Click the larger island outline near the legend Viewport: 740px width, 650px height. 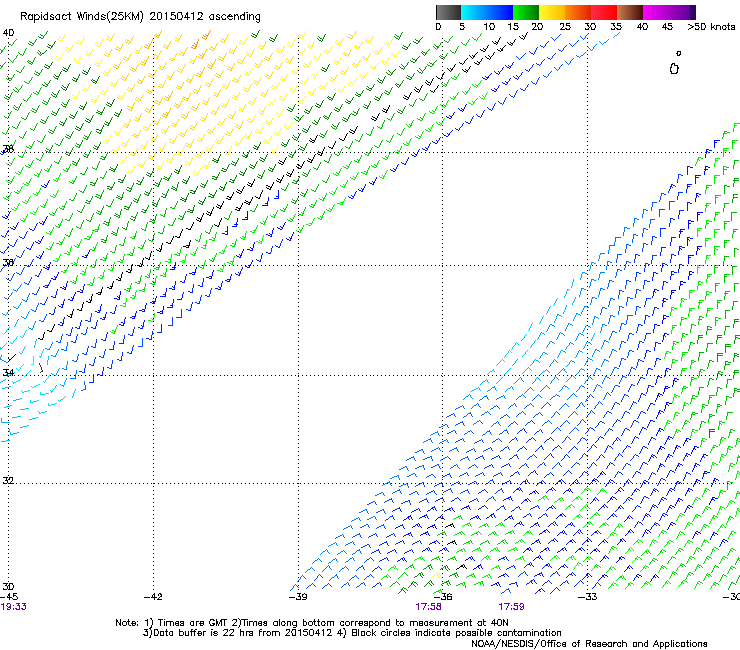(674, 69)
